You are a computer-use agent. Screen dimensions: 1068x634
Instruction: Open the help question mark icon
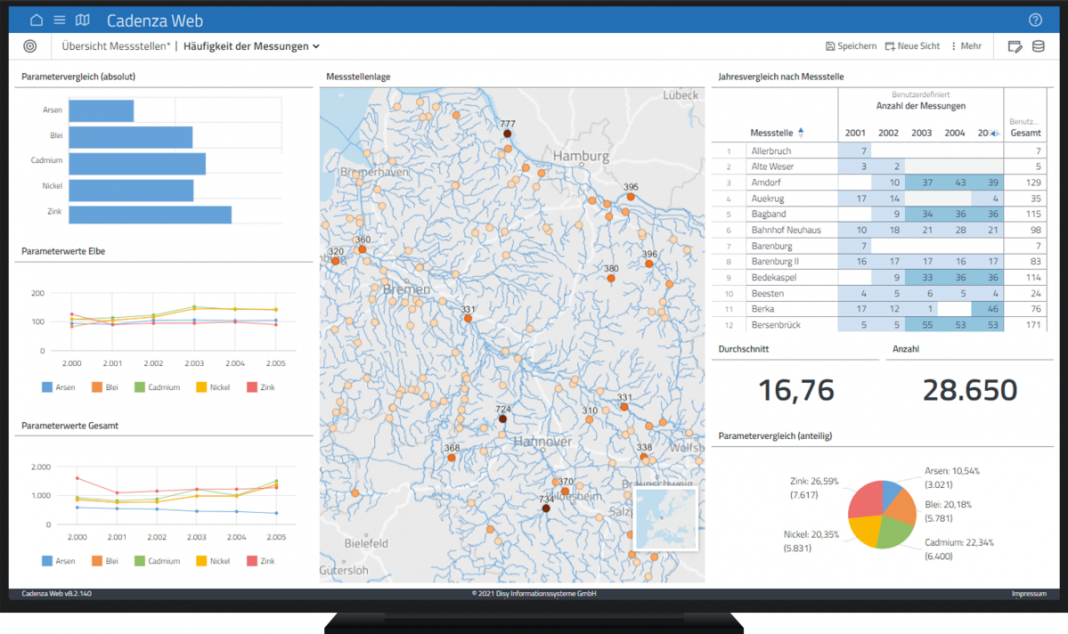(1035, 20)
